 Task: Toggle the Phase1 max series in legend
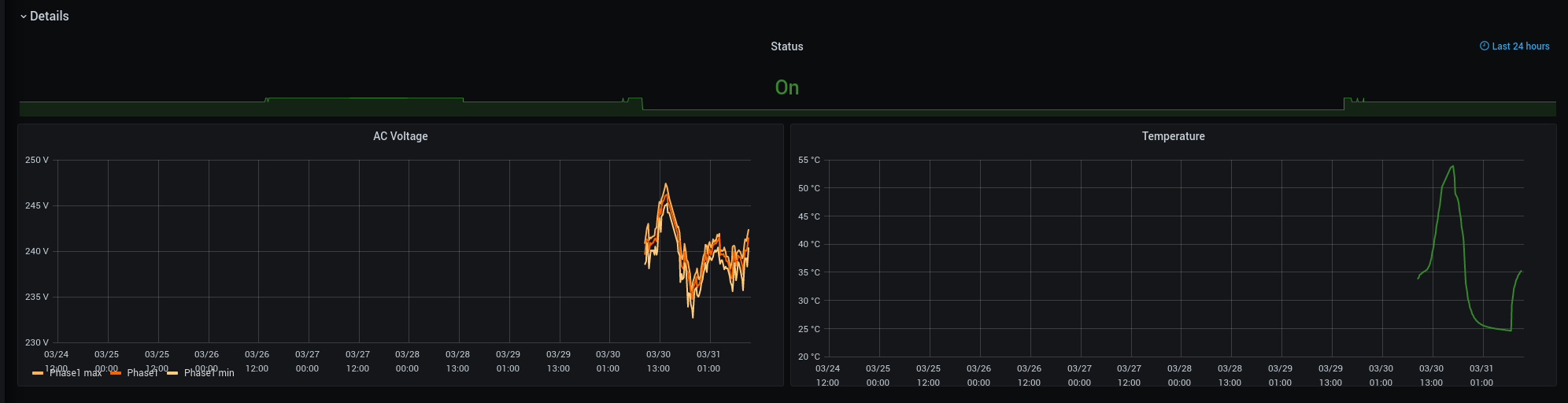tap(76, 373)
